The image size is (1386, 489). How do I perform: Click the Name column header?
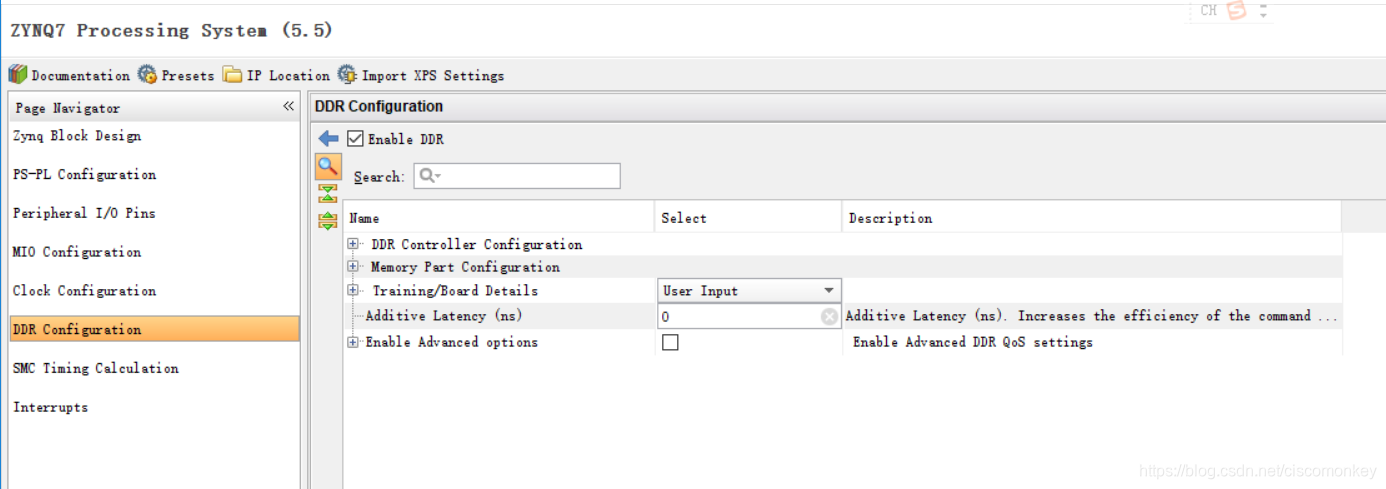[x=364, y=218]
